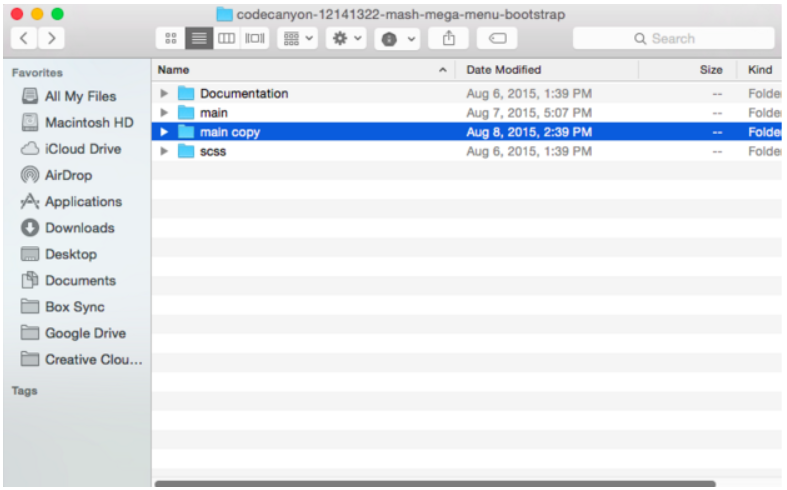Click the Documentation folder name
This screenshot has width=787, height=490.
click(244, 93)
